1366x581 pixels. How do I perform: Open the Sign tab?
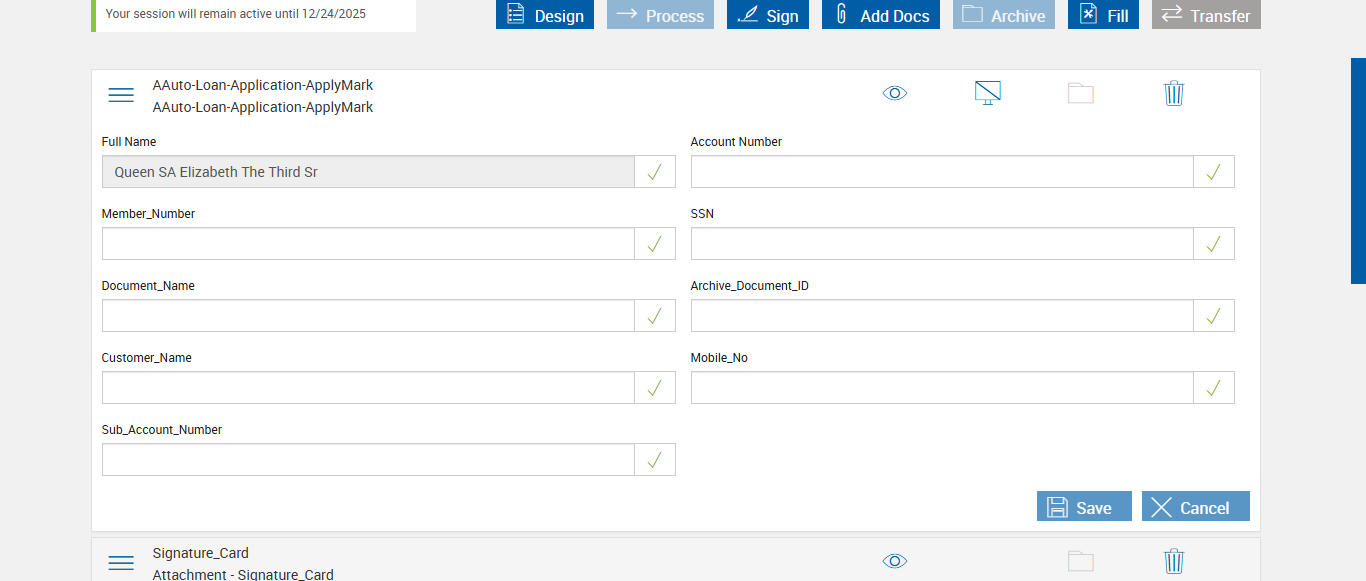pyautogui.click(x=768, y=15)
